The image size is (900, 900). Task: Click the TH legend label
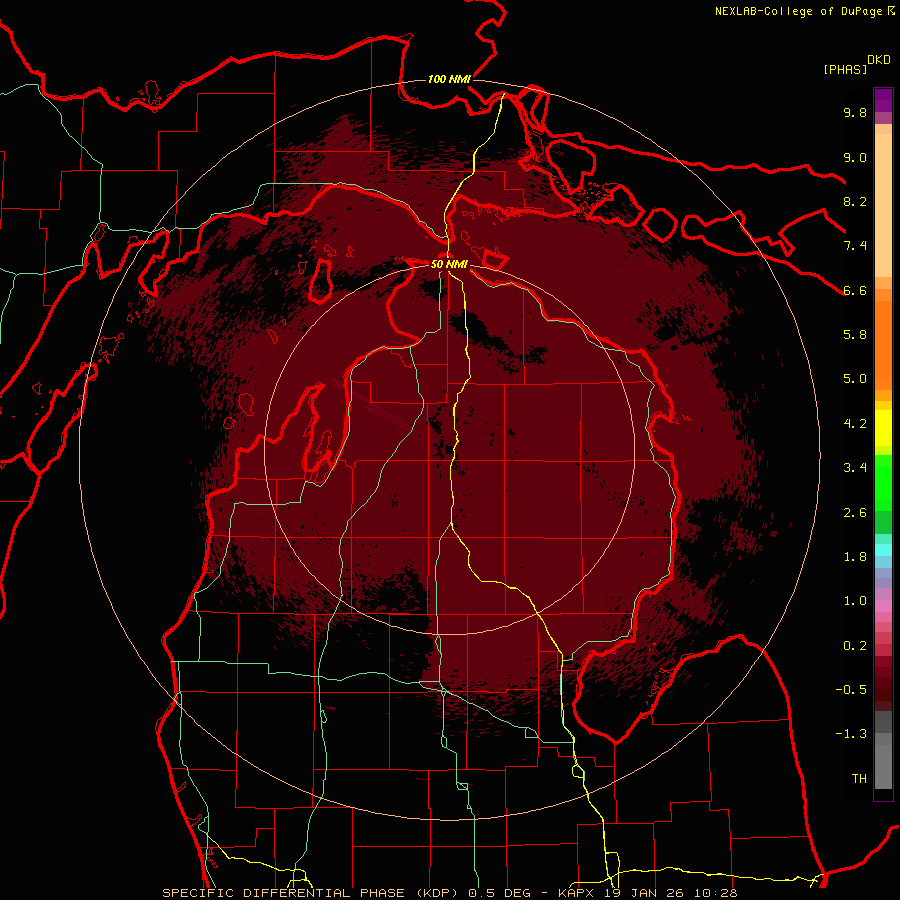pos(859,779)
